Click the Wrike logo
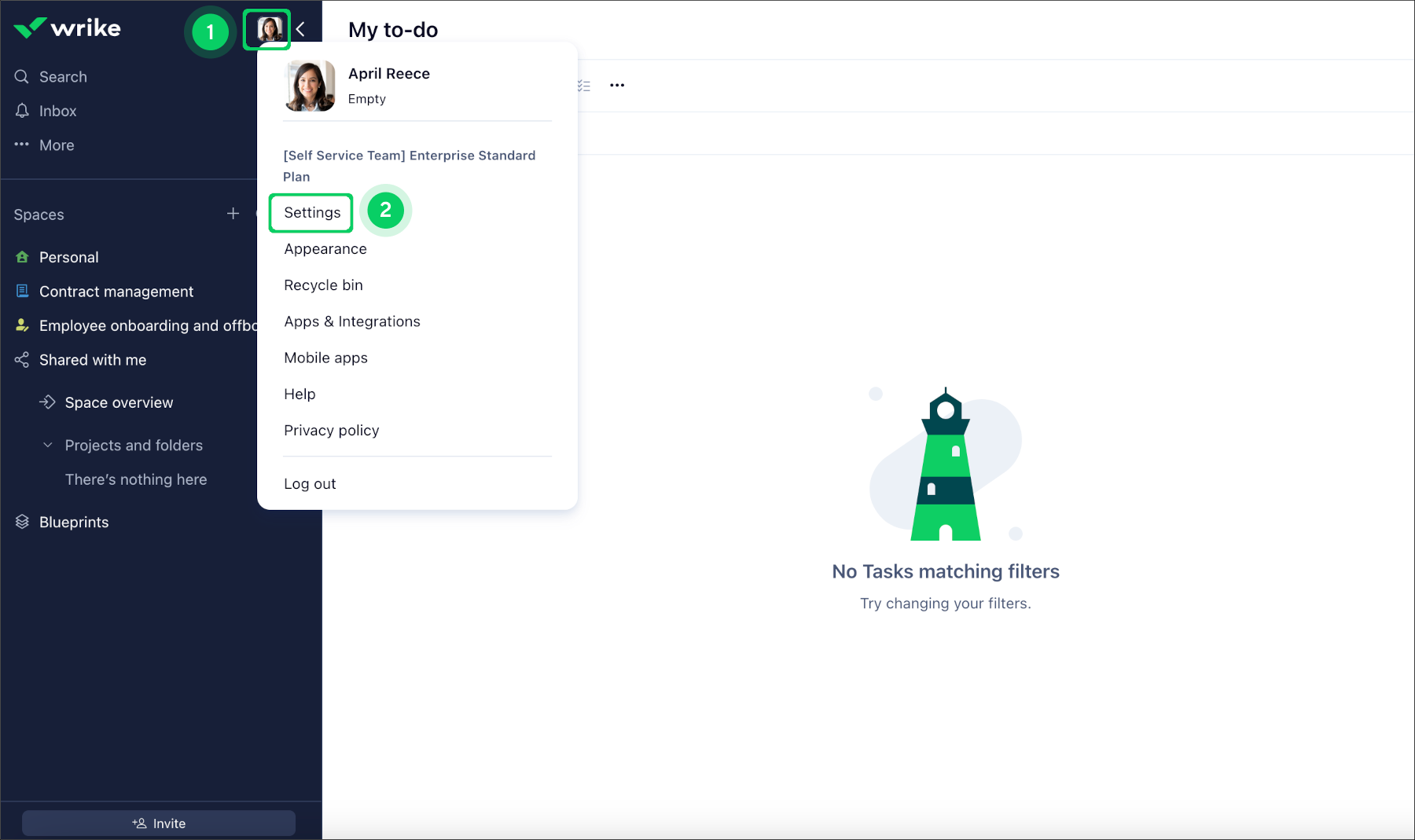1415x840 pixels. 68,28
